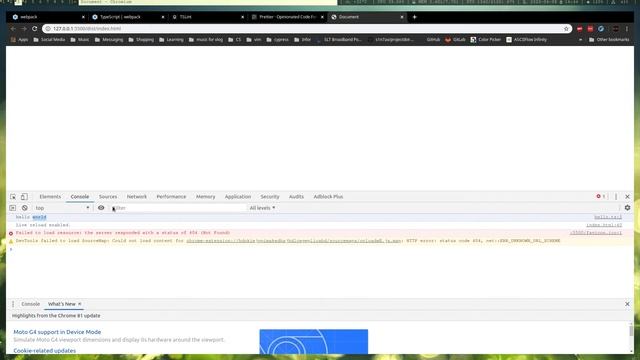Image resolution: width=640 pixels, height=360 pixels.
Task: Expand the Music bookmarks folder
Action: tap(80, 40)
